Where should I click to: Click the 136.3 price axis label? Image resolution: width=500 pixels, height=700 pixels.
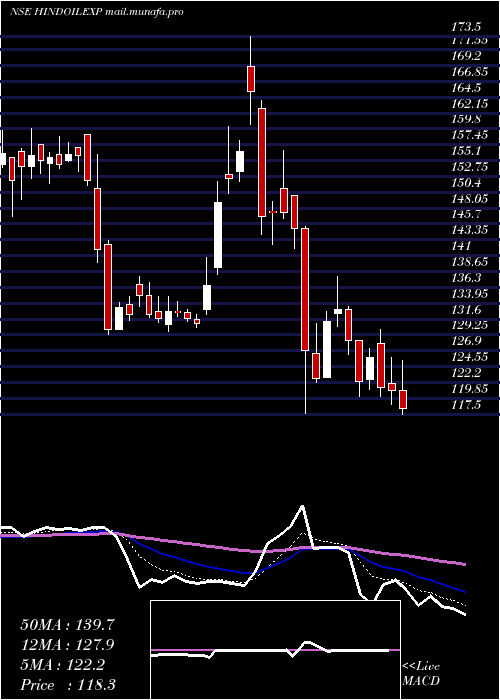tap(466, 277)
